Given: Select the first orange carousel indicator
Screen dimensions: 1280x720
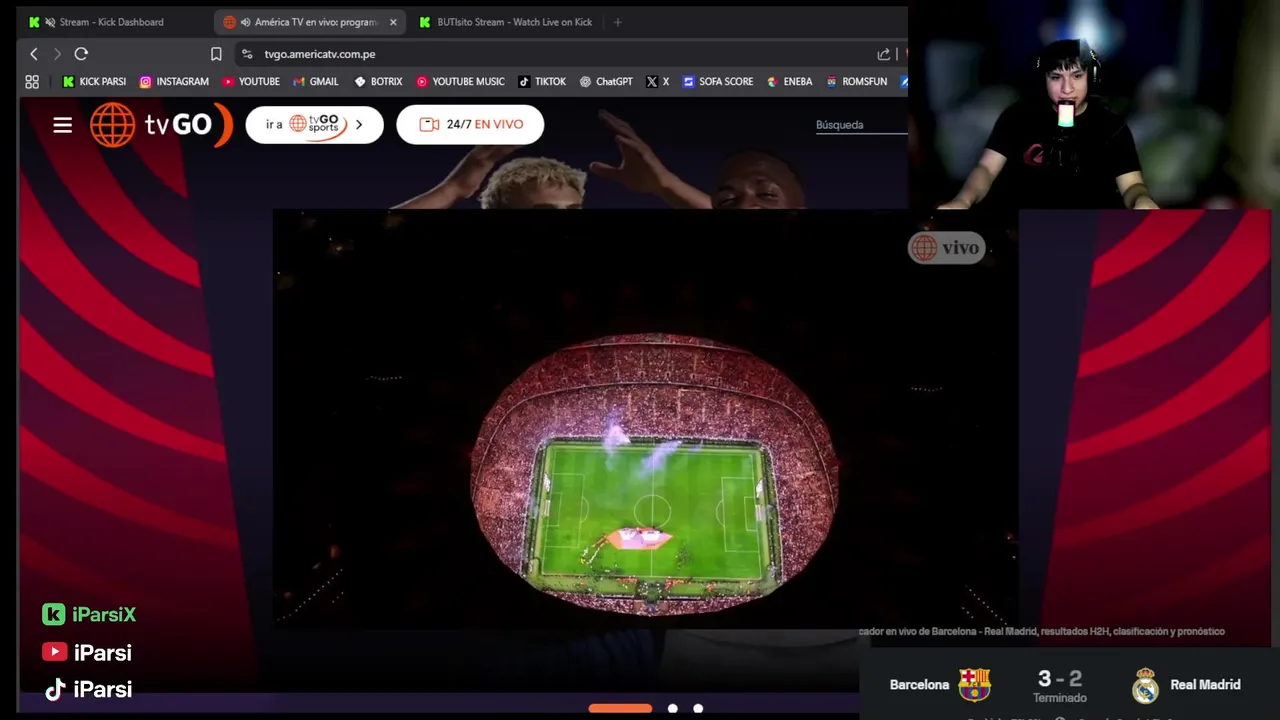Looking at the screenshot, I should point(620,708).
